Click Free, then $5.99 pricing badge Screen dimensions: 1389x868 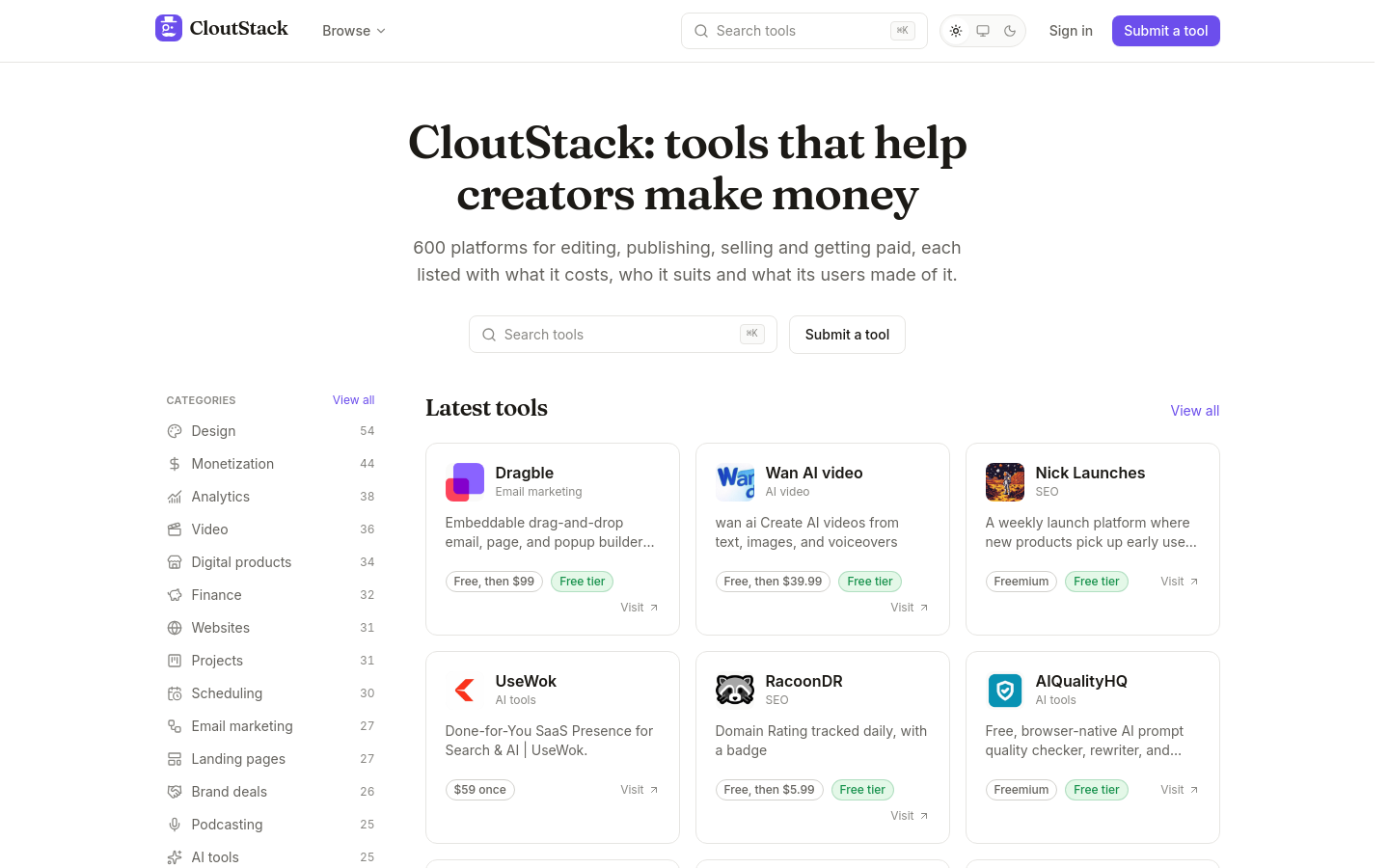769,790
